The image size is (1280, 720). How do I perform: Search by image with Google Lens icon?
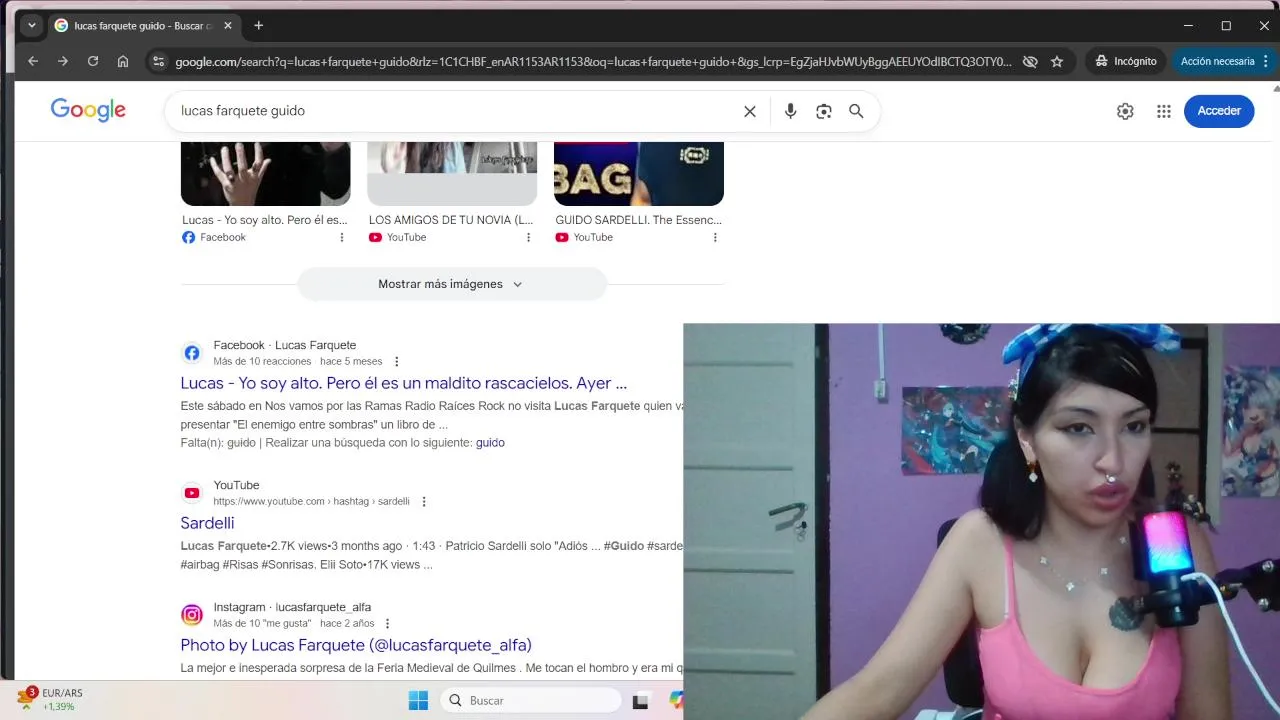coord(824,111)
